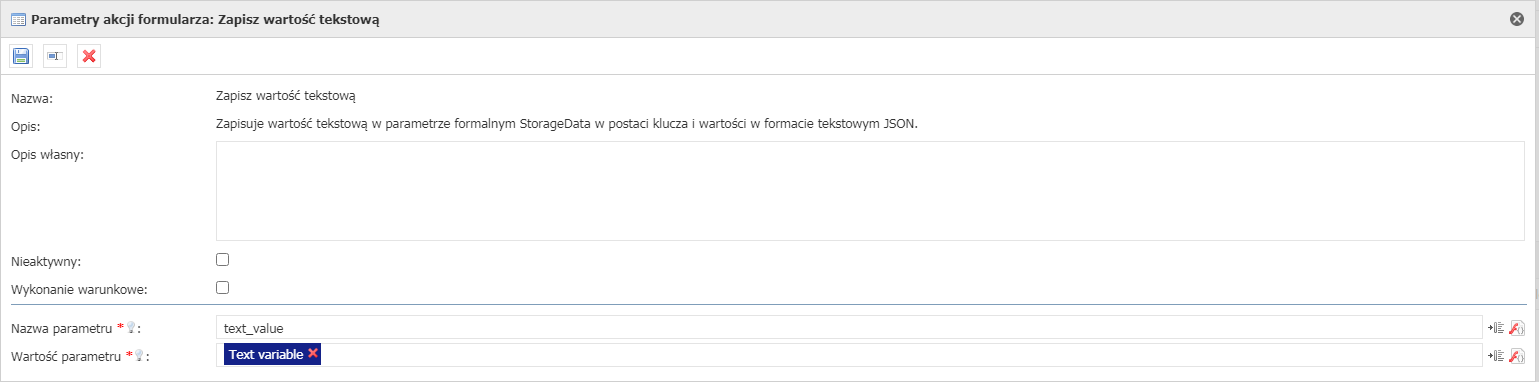
Task: Open function editor for Wartość parametru
Action: click(1516, 355)
